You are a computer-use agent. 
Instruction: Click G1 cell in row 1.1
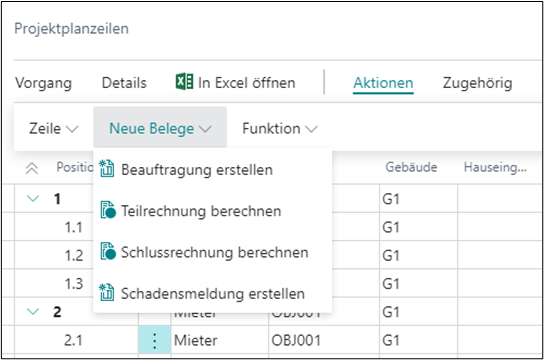click(x=418, y=227)
